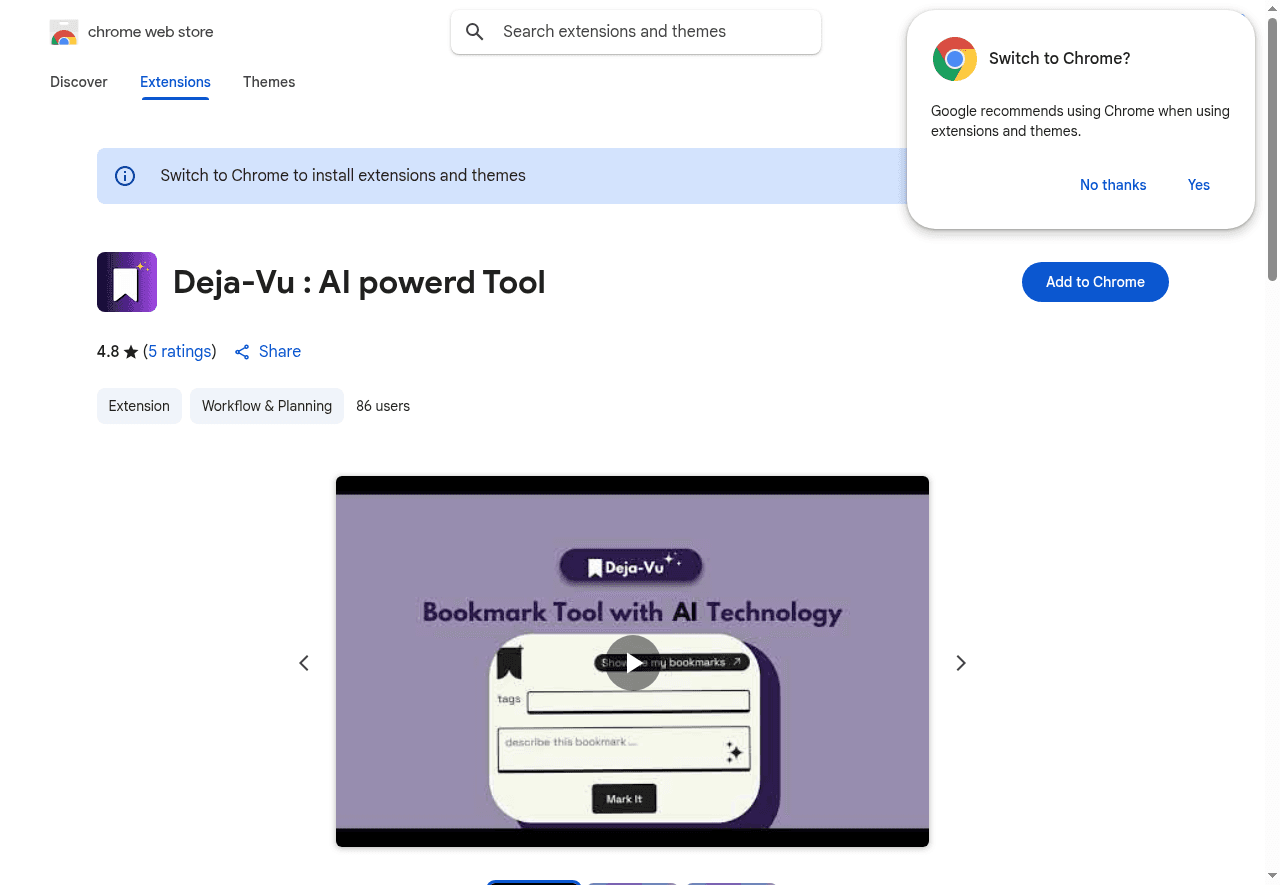Click Add to Chrome button

[x=1095, y=282]
